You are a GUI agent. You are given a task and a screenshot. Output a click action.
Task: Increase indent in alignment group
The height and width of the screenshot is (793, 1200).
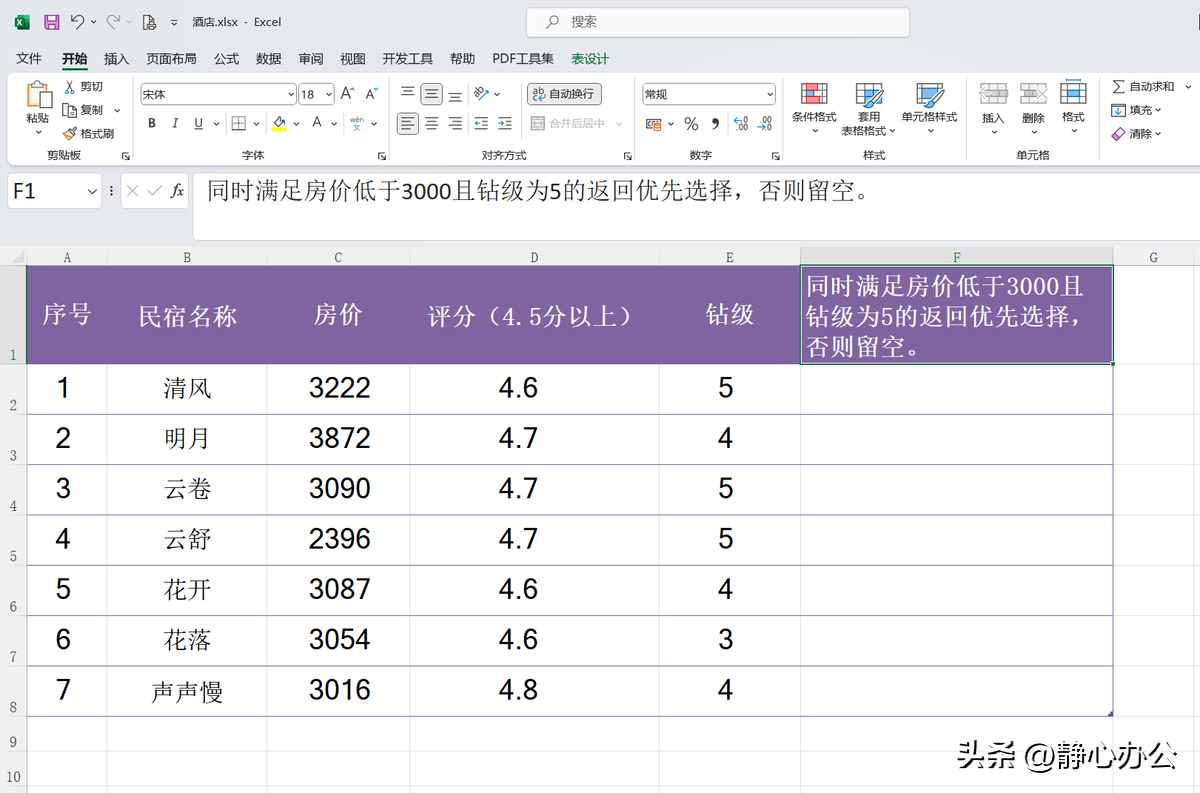point(505,123)
